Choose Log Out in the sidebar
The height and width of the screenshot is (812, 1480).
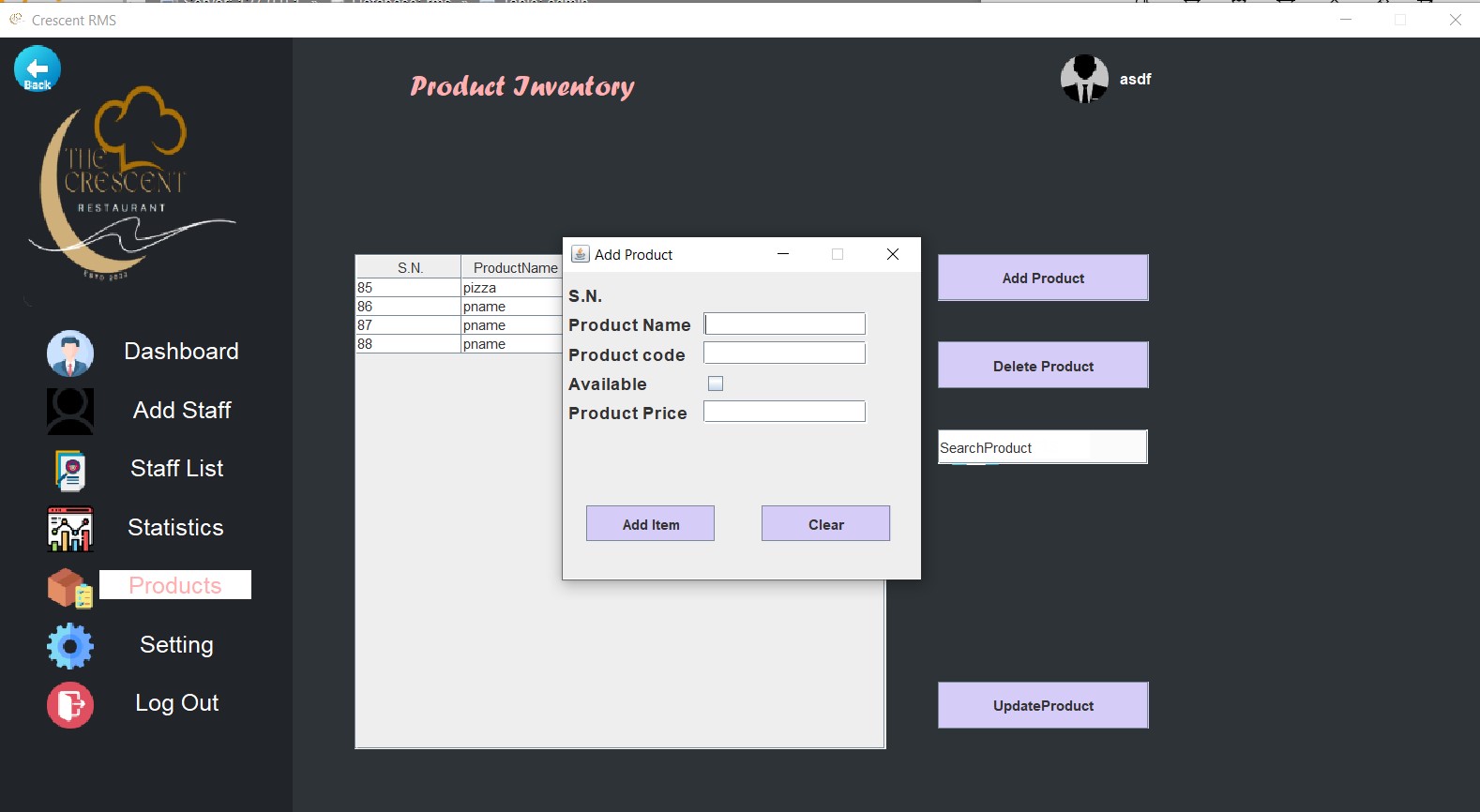(176, 702)
